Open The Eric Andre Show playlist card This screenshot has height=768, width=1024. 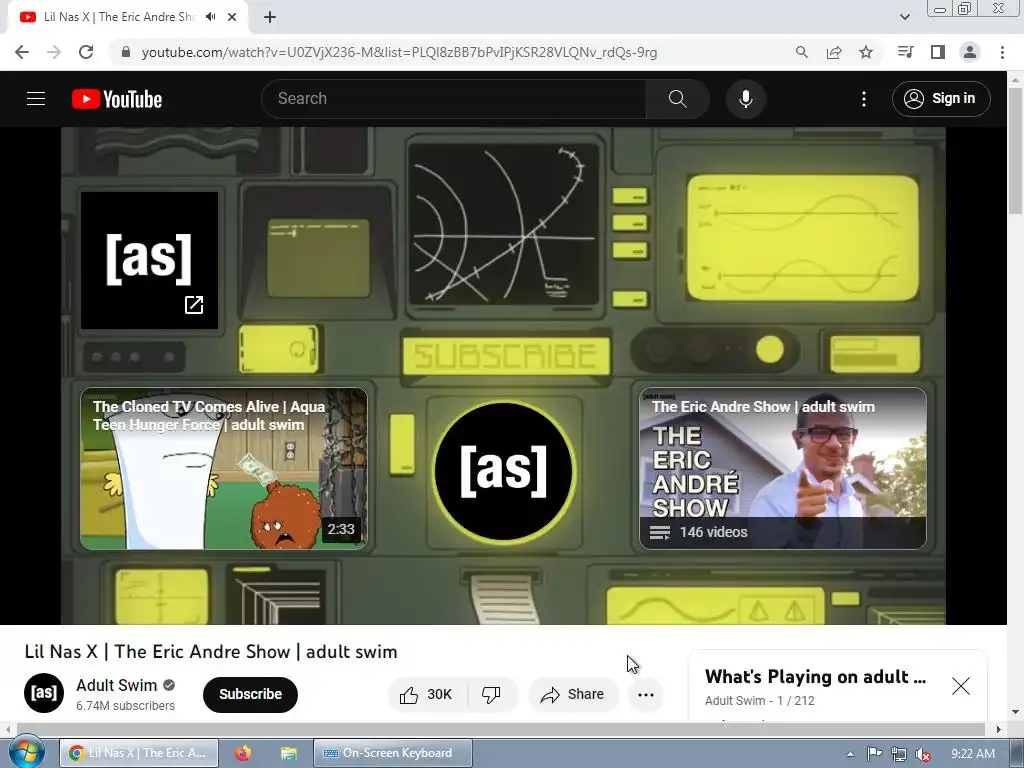tap(782, 468)
